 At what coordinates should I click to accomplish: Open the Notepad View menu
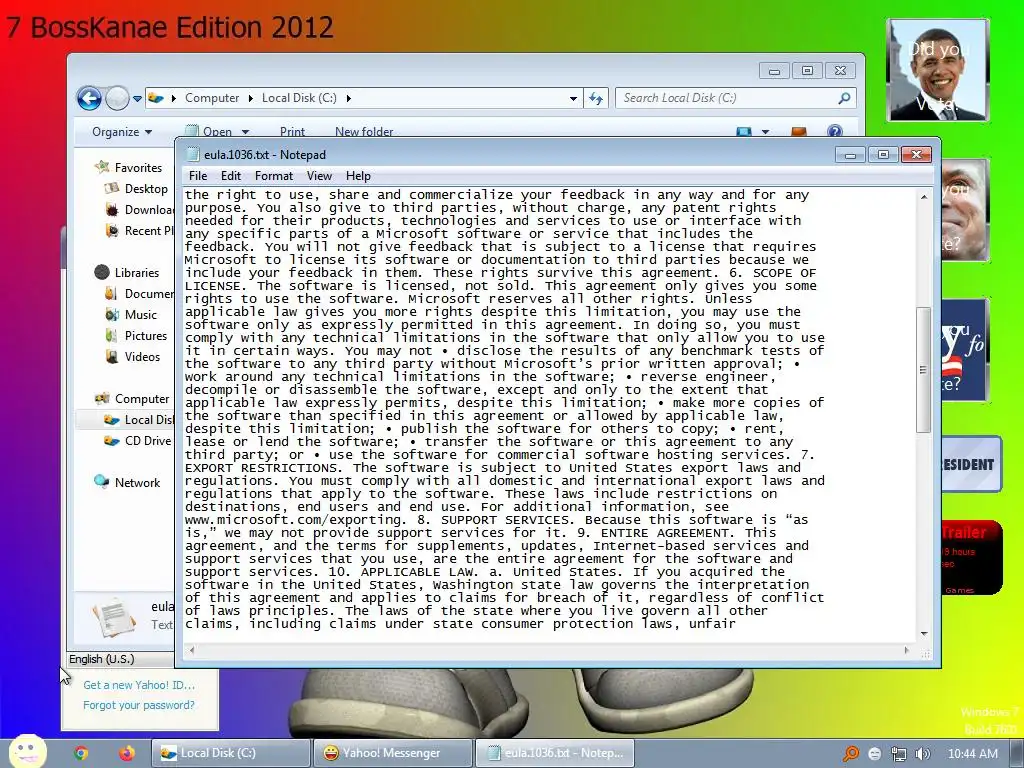click(x=319, y=176)
